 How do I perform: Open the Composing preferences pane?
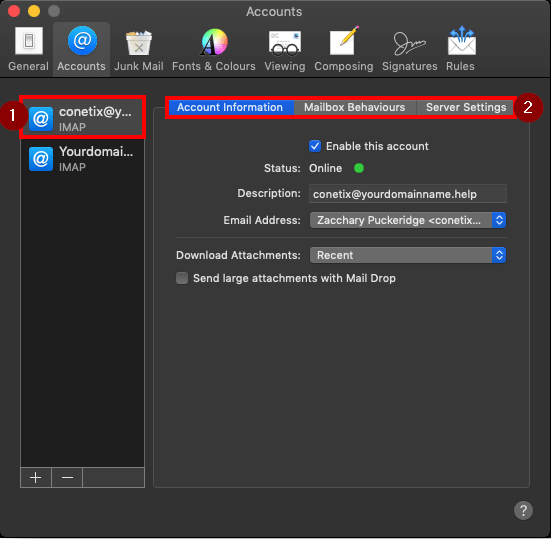pyautogui.click(x=344, y=48)
